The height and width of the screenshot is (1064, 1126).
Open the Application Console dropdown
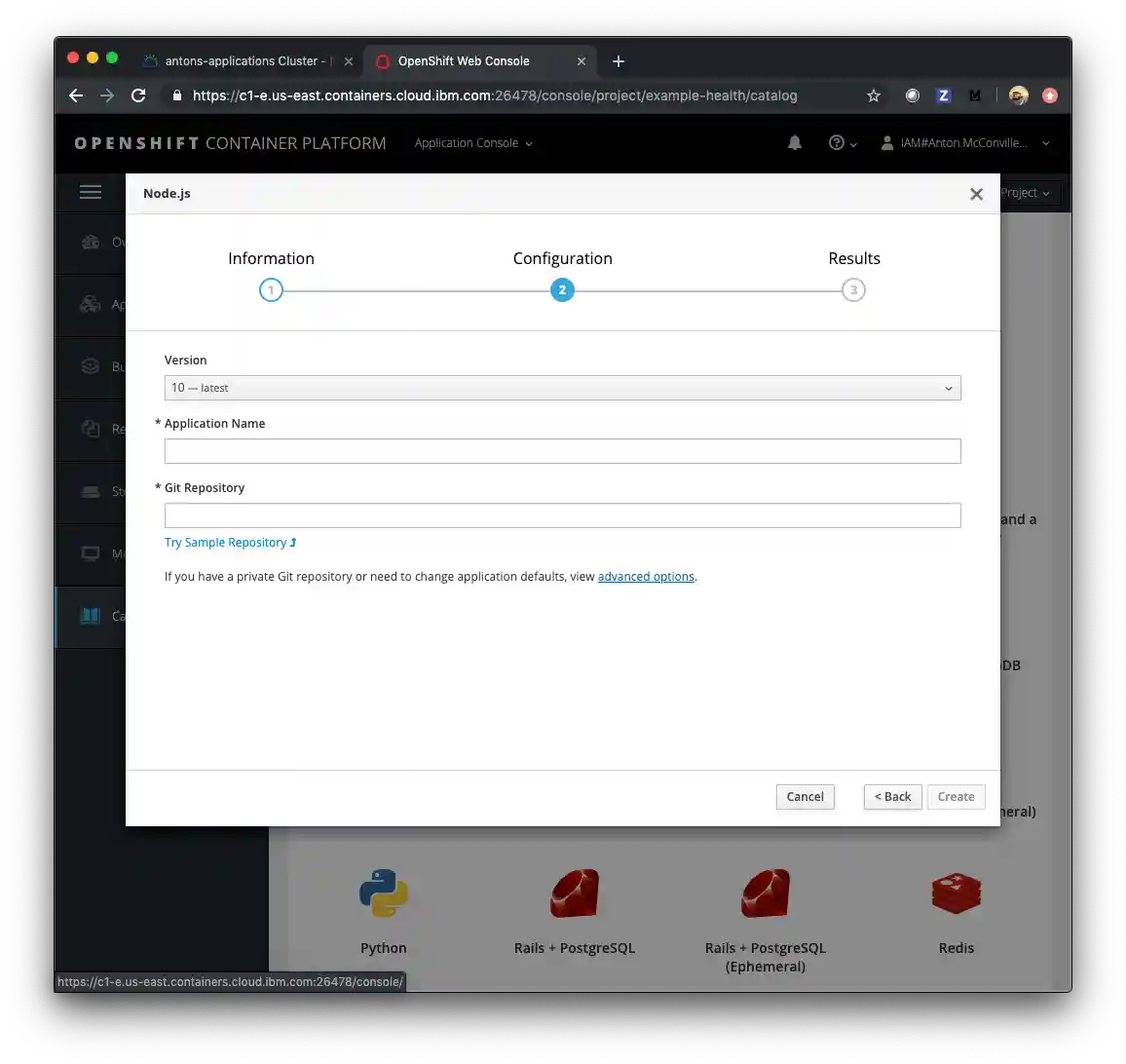[x=473, y=142]
